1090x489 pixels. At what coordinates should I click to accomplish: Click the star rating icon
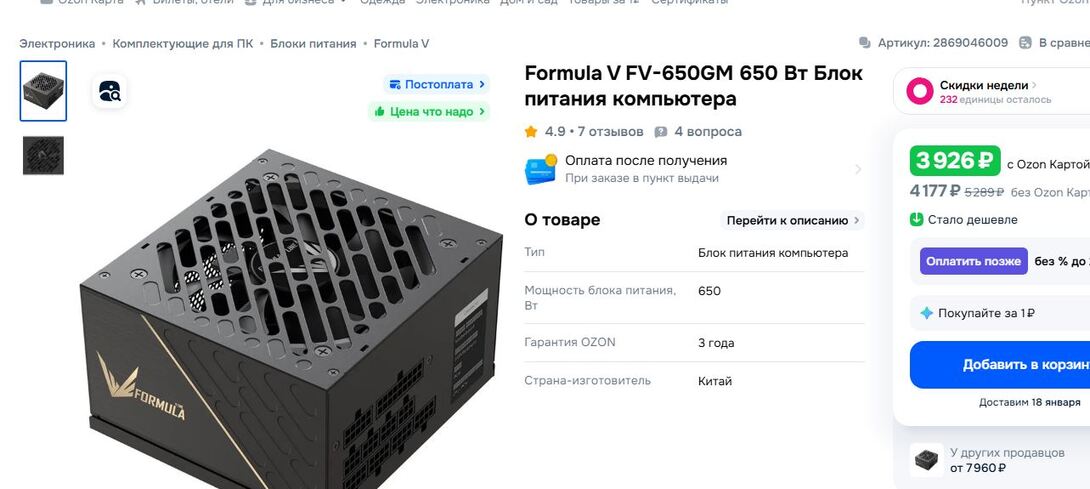531,131
